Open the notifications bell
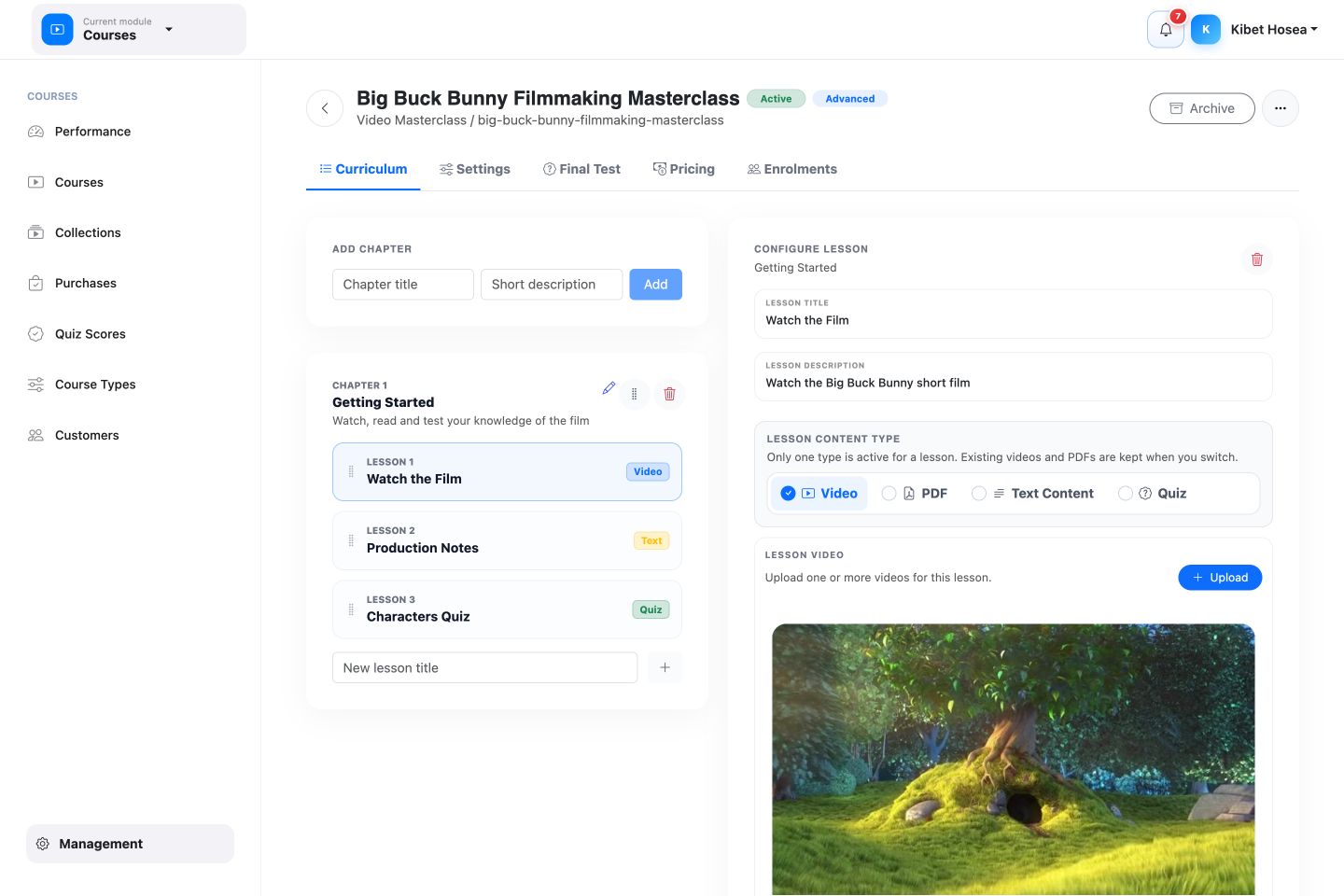The image size is (1344, 896). coord(1166,30)
